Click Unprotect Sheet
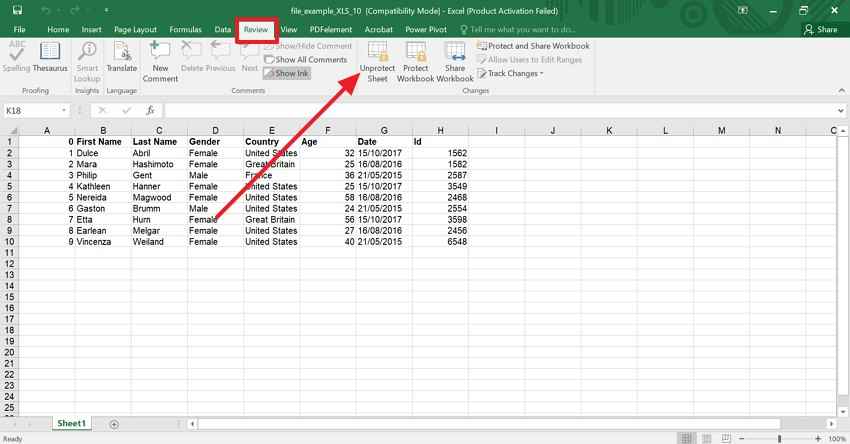The width and height of the screenshot is (850, 444). click(377, 61)
